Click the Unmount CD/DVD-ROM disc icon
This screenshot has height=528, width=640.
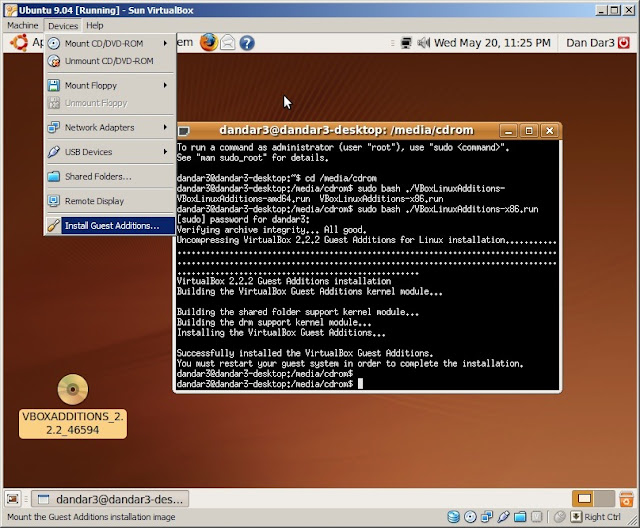tap(53, 61)
